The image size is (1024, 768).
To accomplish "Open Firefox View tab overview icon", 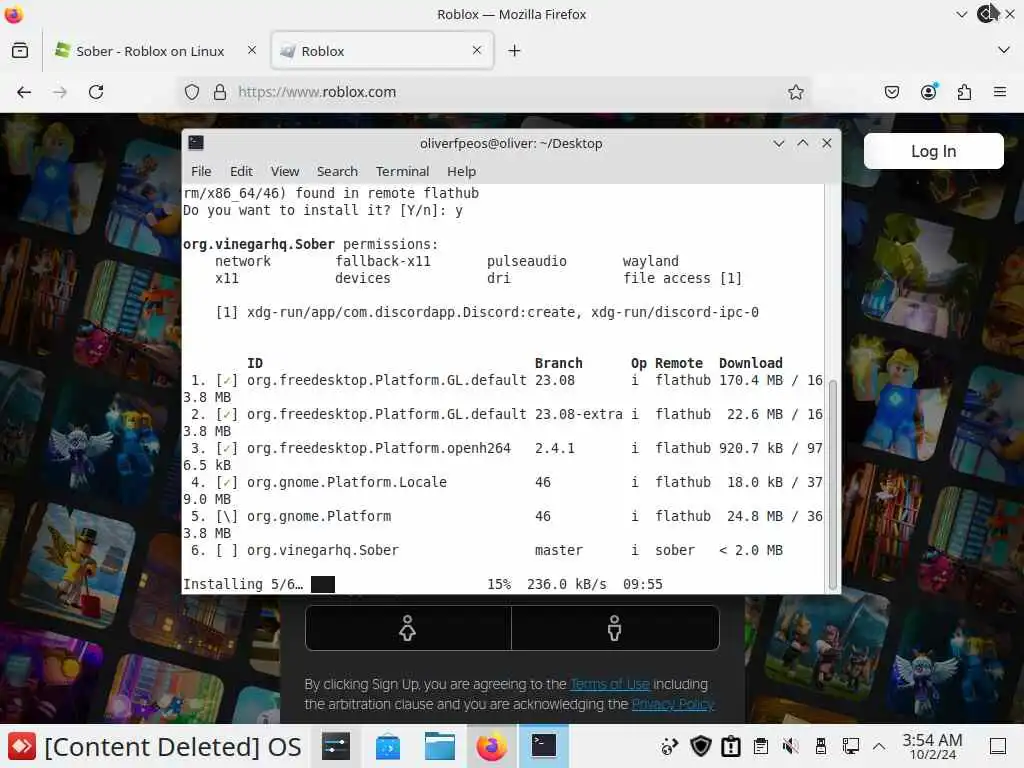I will pyautogui.click(x=20, y=50).
